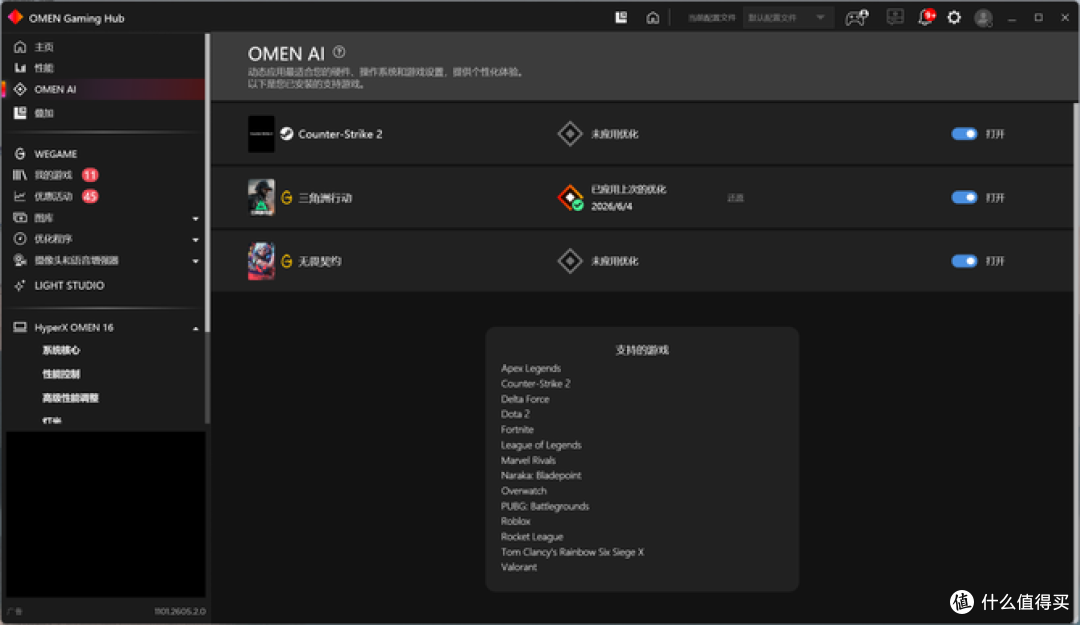Open the WEGAME sidebar entry
The image size is (1080, 625).
[x=56, y=154]
